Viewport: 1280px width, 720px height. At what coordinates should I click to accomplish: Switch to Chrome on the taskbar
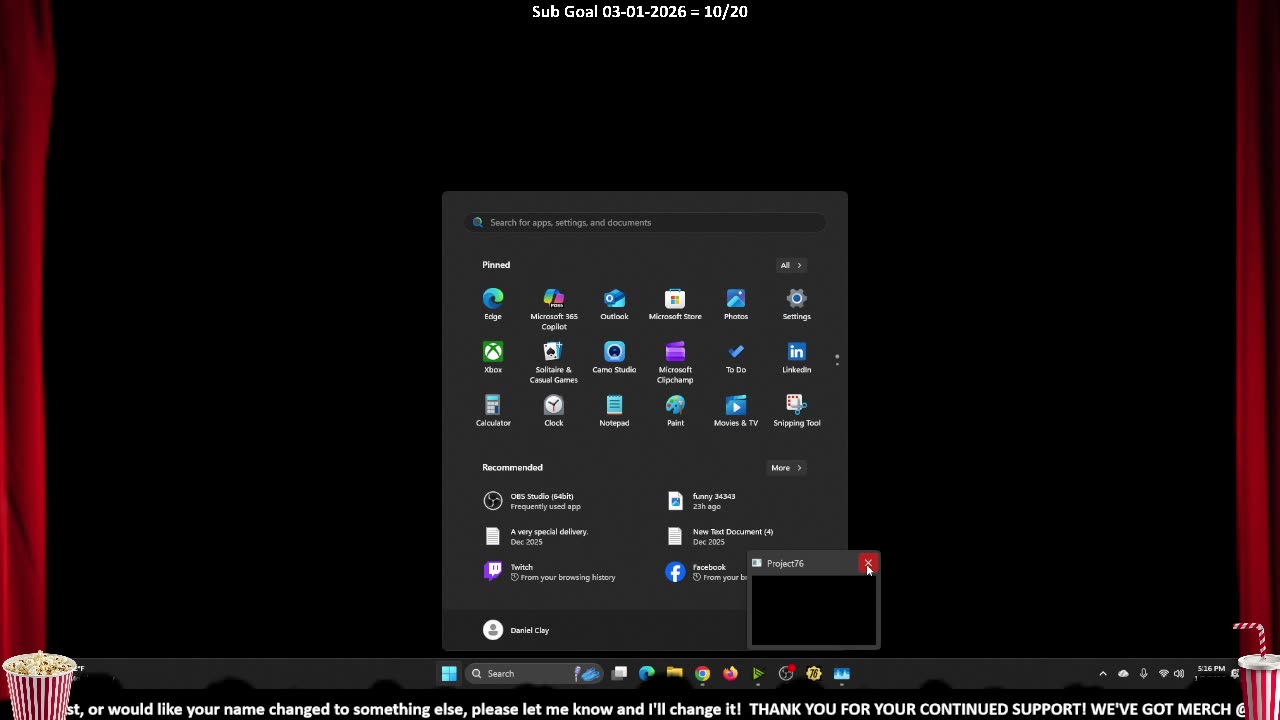point(703,673)
